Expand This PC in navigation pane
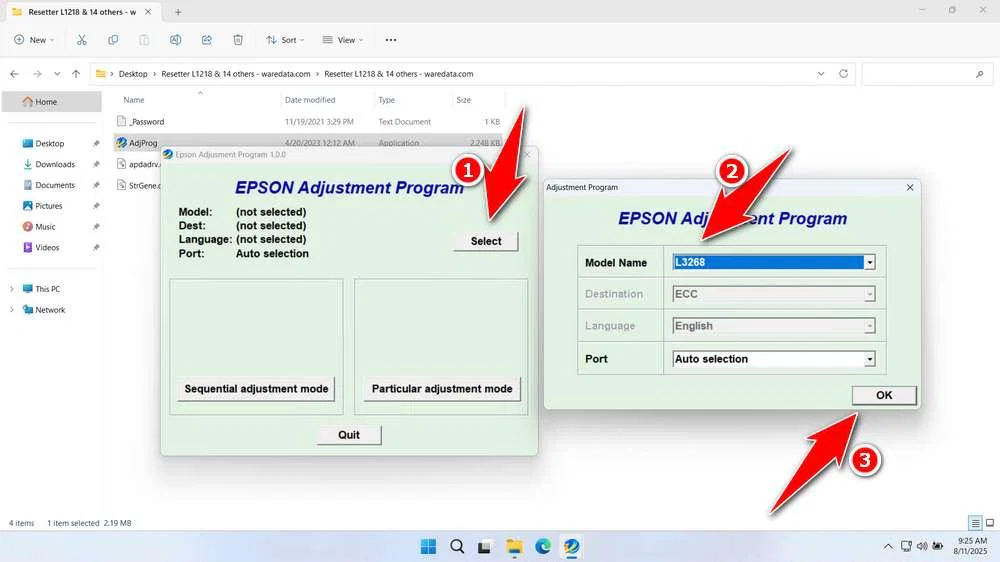 pos(11,289)
